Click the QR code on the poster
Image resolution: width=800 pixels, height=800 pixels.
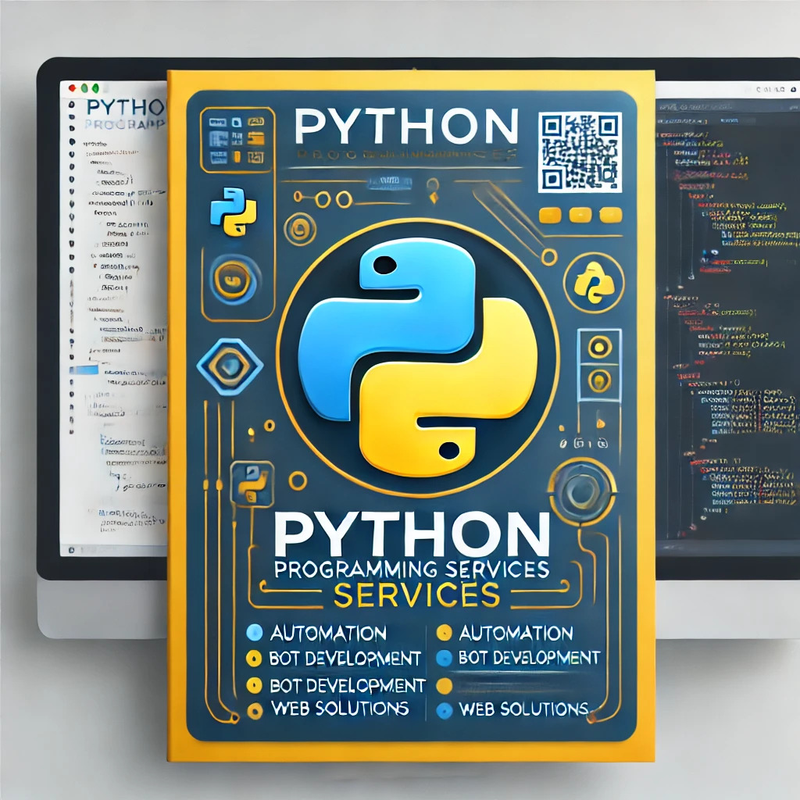click(579, 150)
